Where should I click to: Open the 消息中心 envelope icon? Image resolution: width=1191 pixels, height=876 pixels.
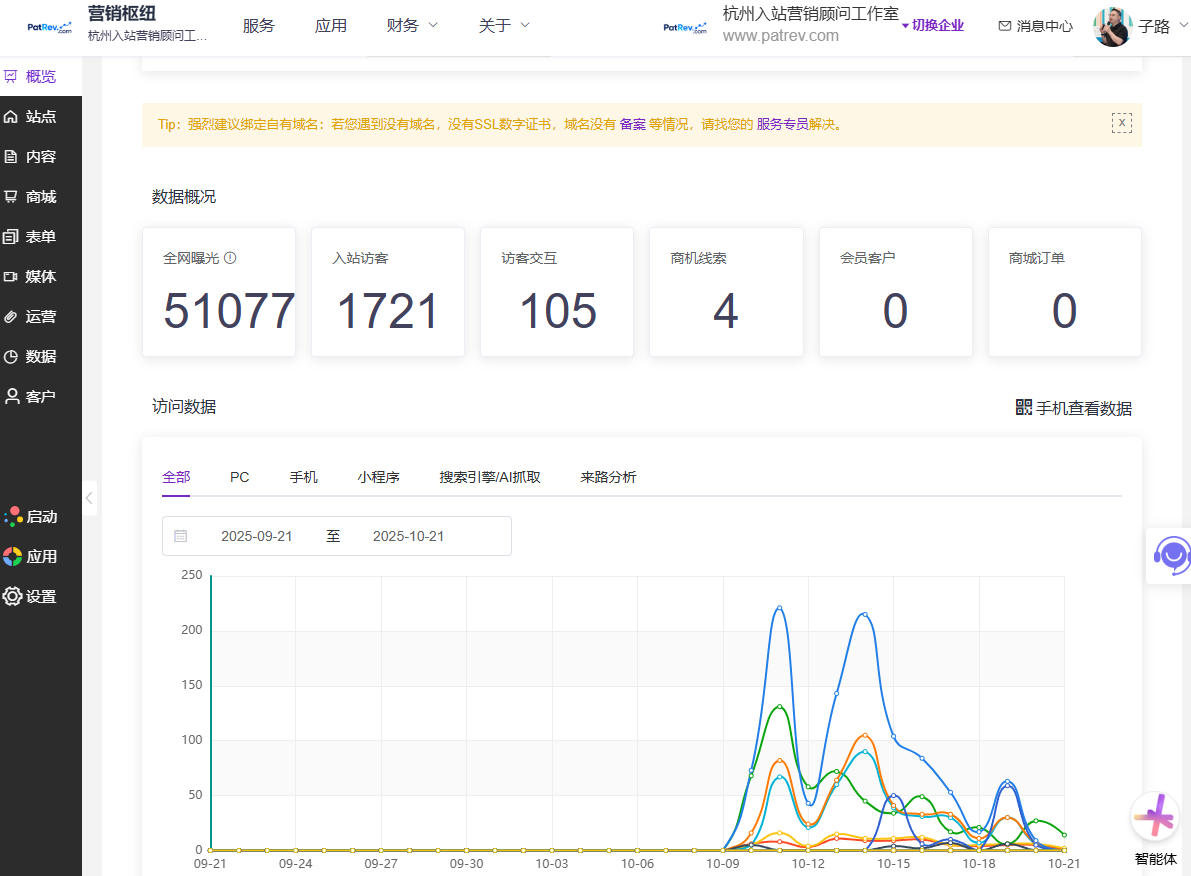[1004, 27]
